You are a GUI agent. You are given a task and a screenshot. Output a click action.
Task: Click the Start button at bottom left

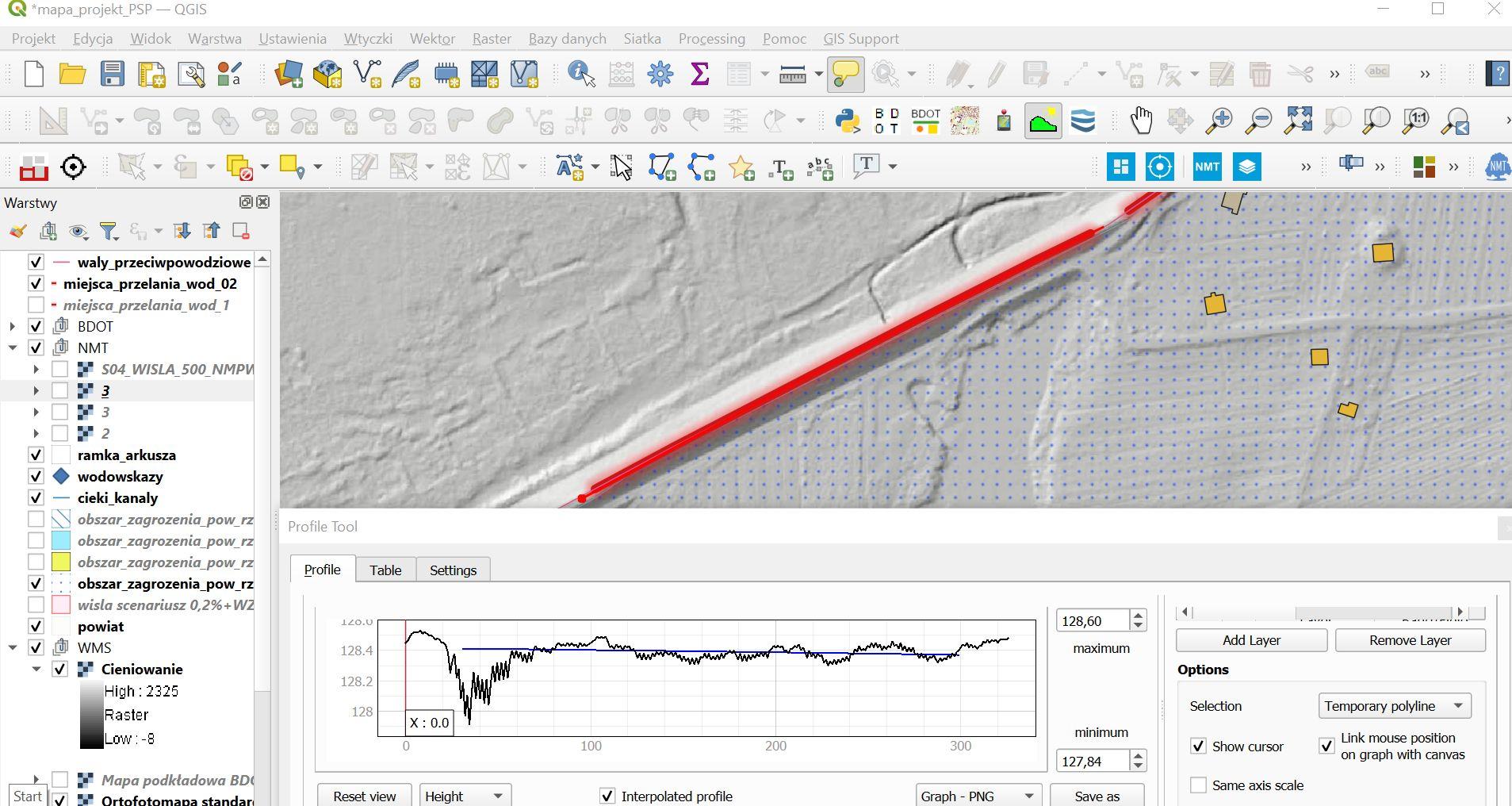click(x=27, y=796)
